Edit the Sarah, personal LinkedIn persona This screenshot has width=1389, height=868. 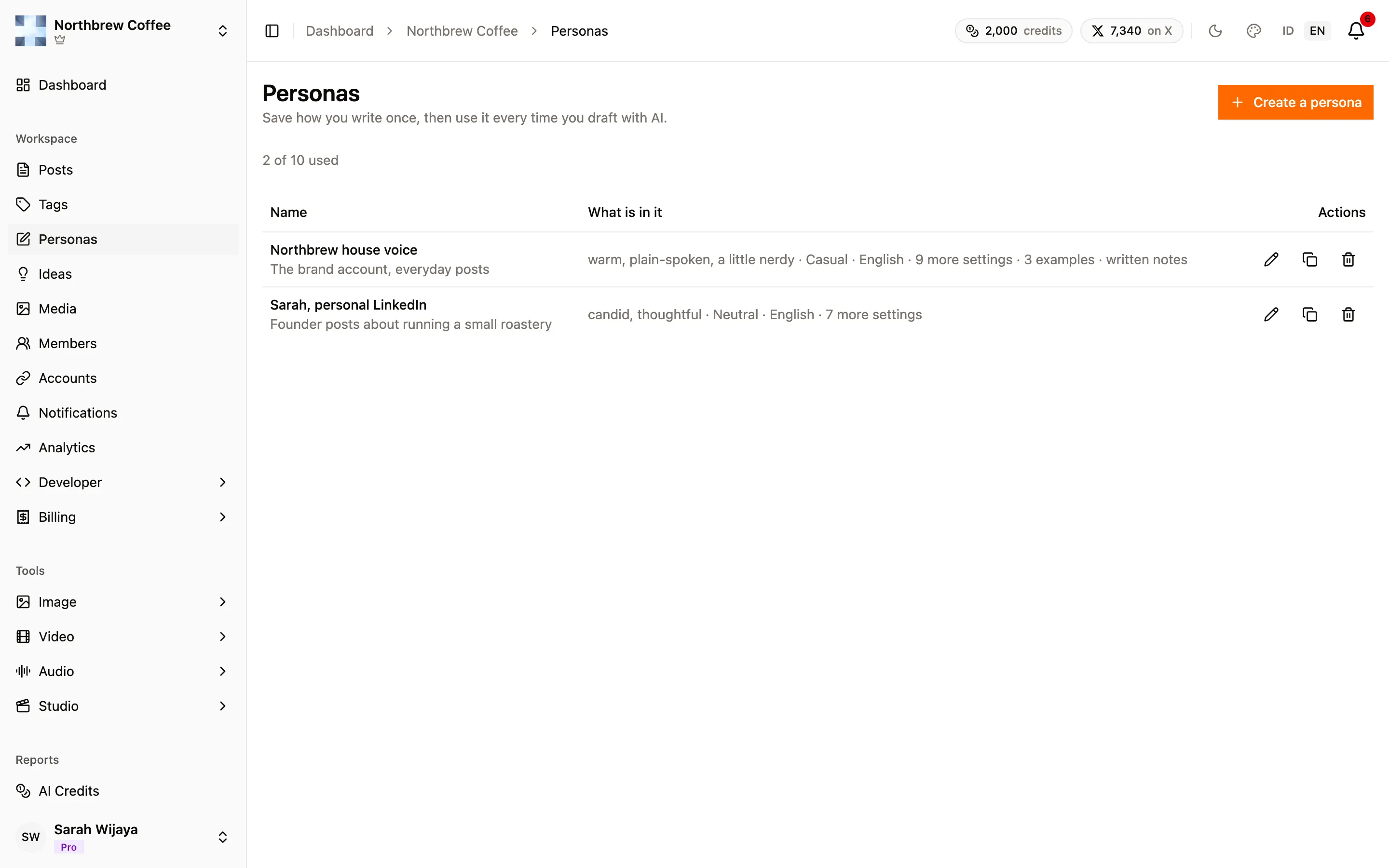point(1271,314)
